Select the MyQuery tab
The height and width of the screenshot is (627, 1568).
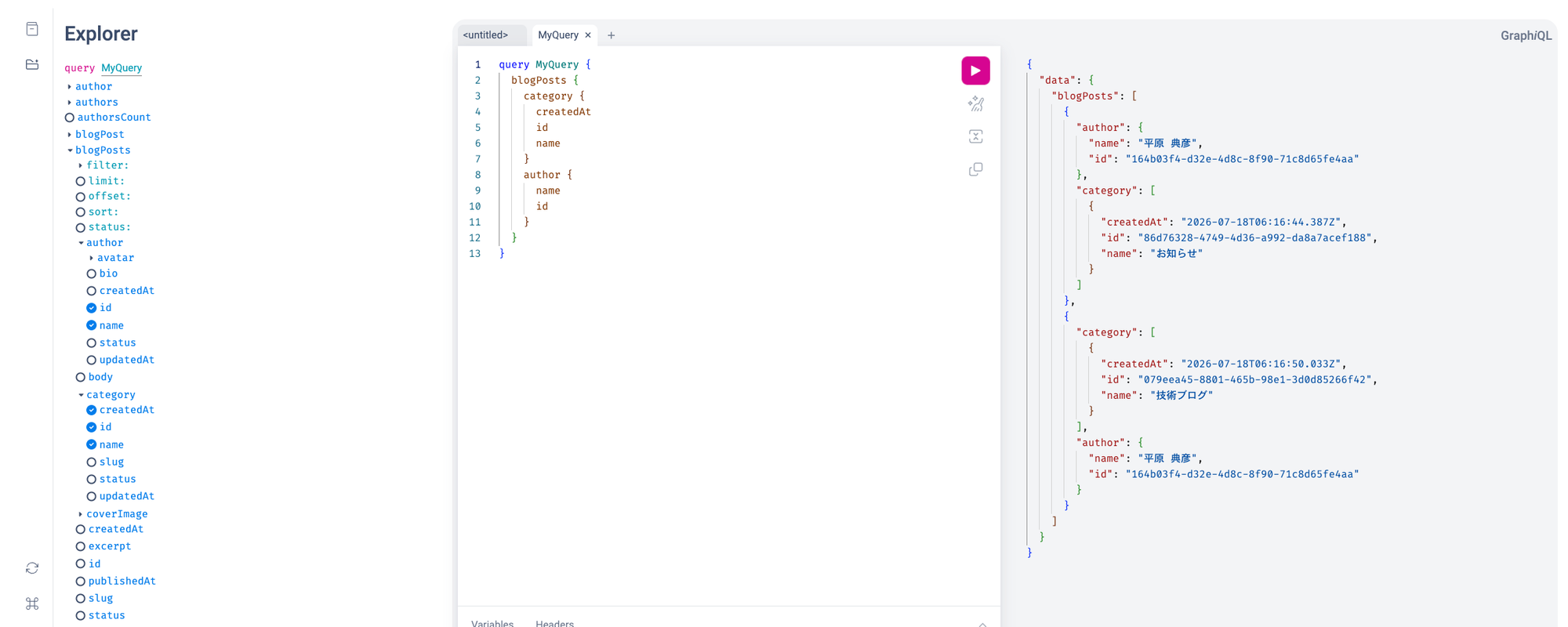558,35
